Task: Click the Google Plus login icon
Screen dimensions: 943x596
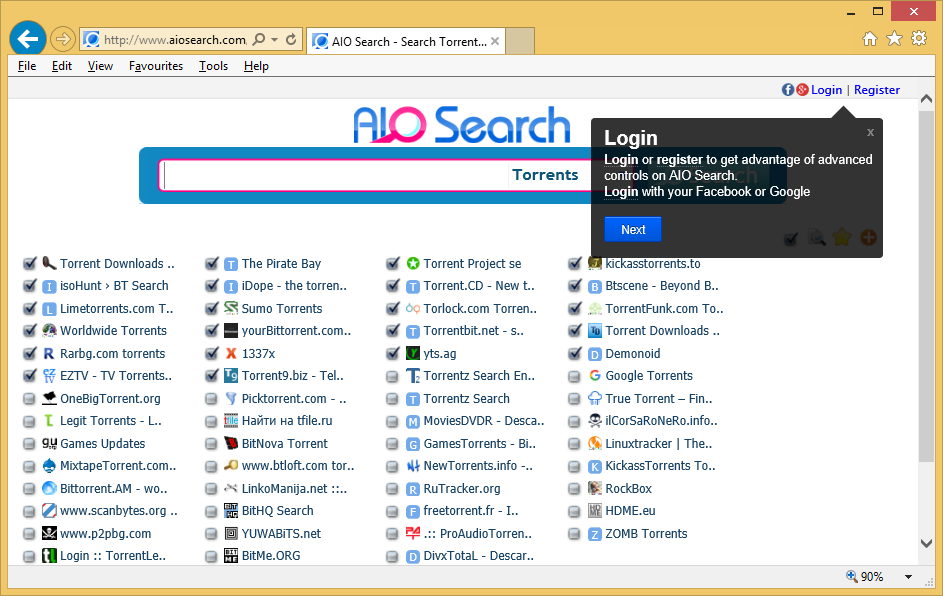Action: [801, 90]
